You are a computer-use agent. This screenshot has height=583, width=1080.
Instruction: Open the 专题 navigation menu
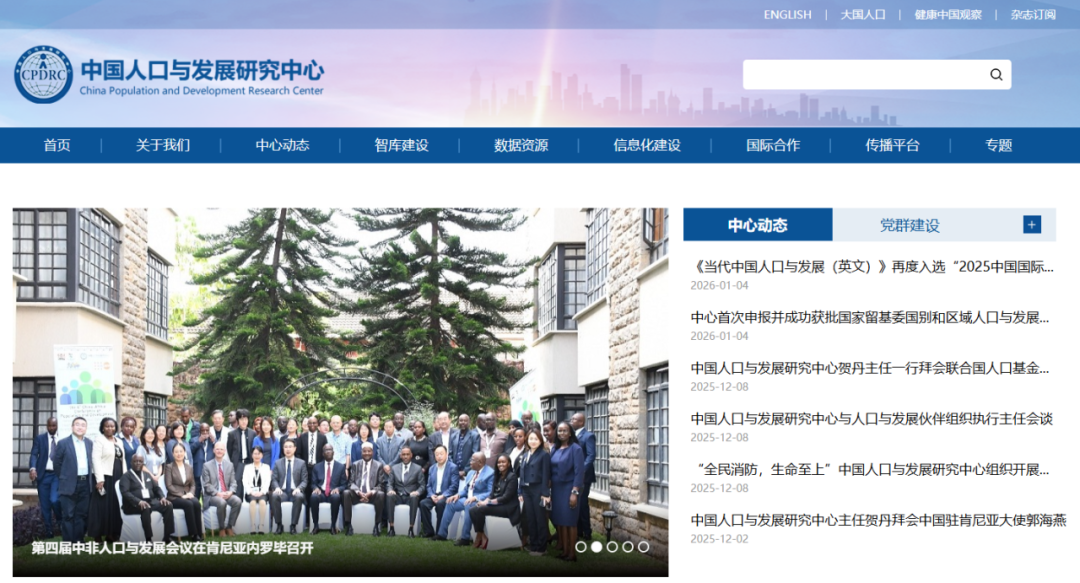(996, 145)
